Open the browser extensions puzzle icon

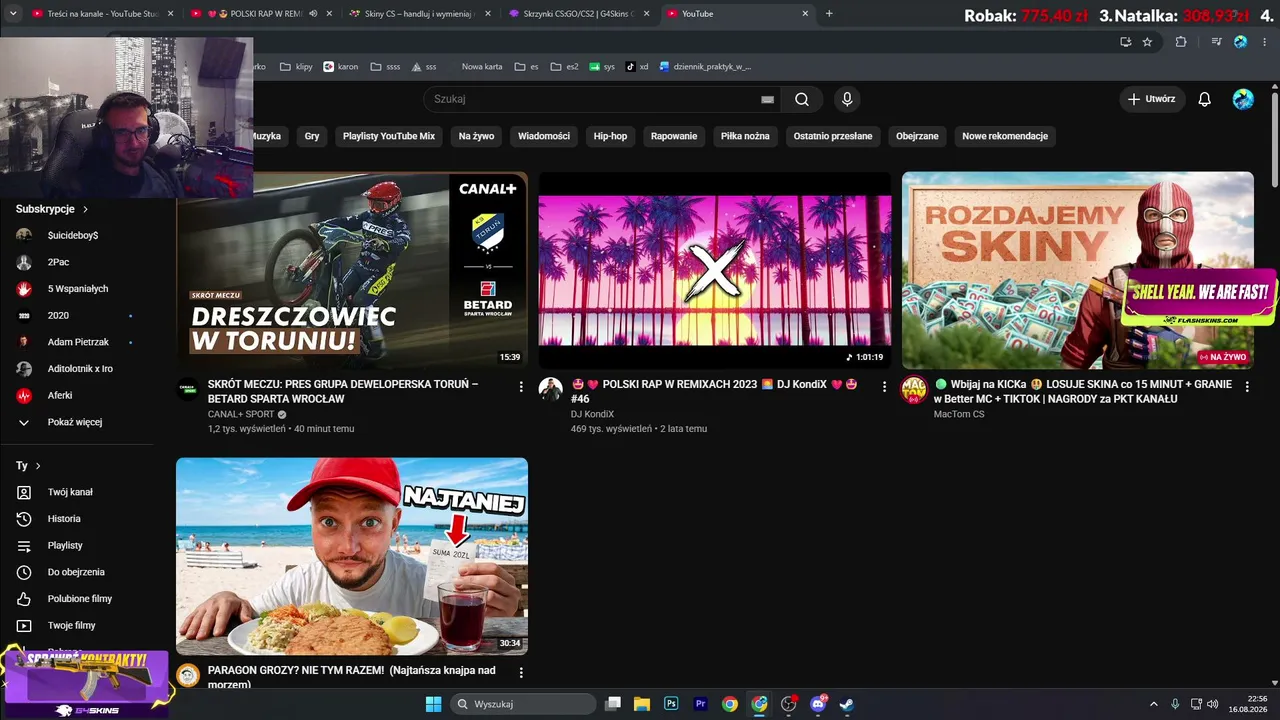pos(1181,42)
